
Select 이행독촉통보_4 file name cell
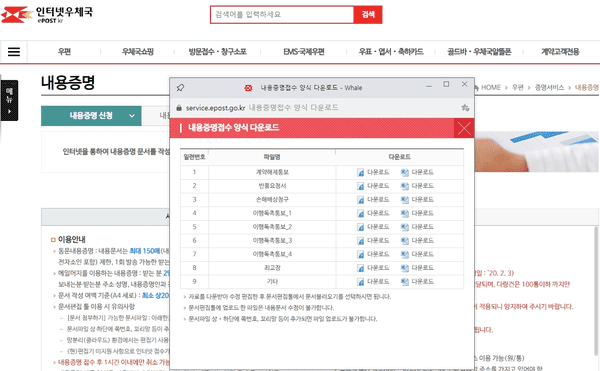point(272,254)
